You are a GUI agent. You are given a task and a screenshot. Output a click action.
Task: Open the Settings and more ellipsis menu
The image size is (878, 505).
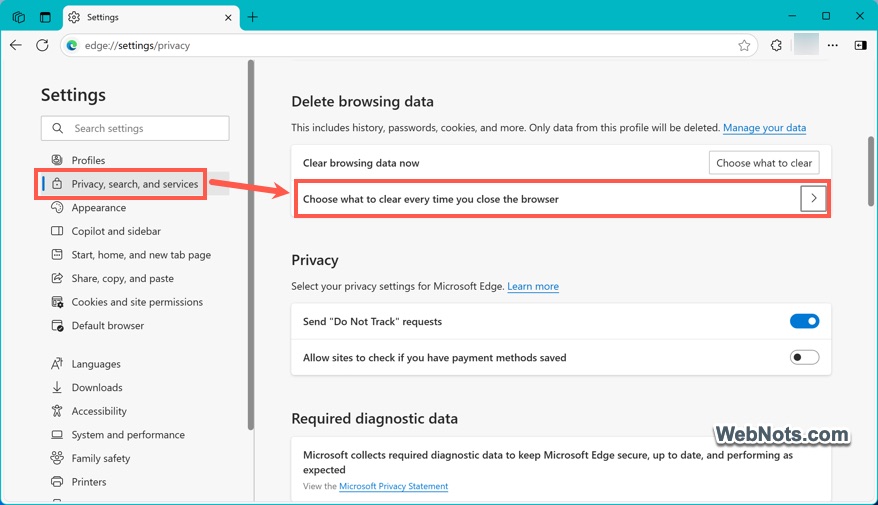pos(833,45)
